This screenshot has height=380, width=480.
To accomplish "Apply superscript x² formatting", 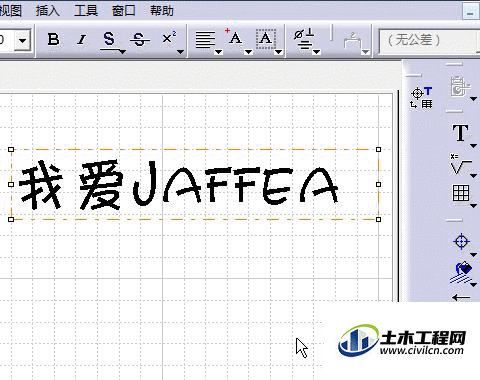I will pos(169,38).
